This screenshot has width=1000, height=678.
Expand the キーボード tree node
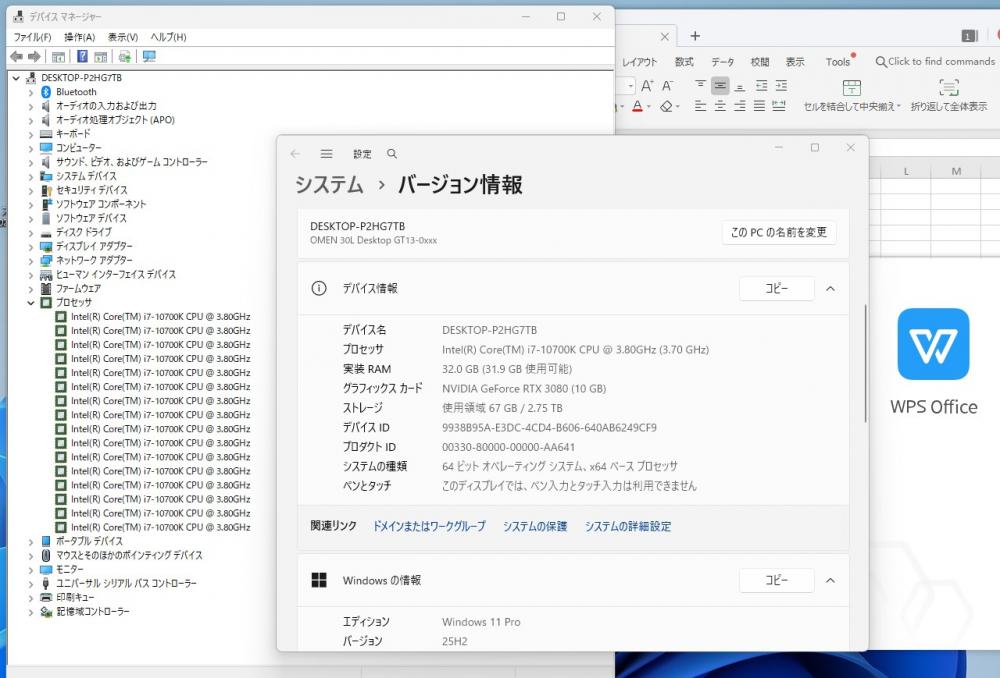31,135
